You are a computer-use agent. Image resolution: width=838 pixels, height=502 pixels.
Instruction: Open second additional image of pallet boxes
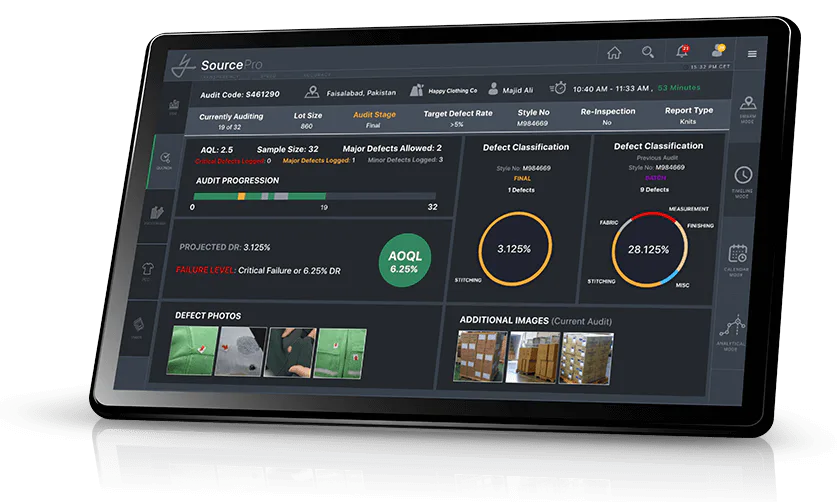click(532, 357)
